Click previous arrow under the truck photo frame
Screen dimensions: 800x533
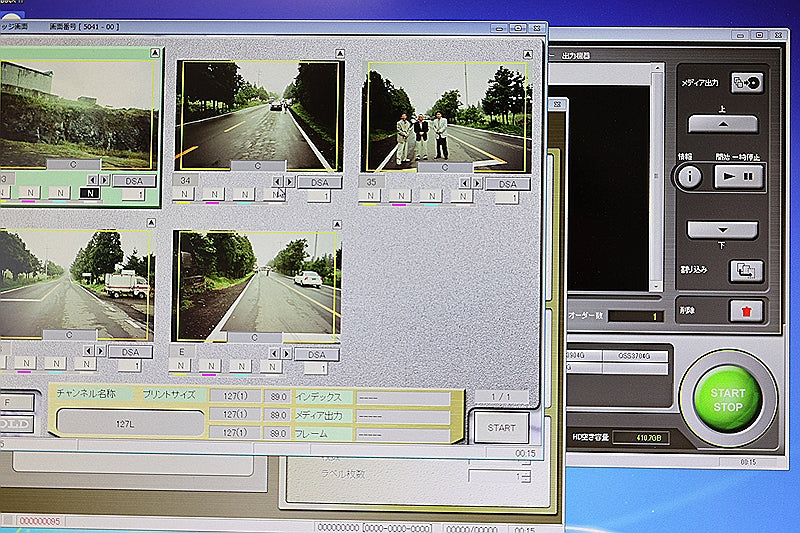[89, 351]
